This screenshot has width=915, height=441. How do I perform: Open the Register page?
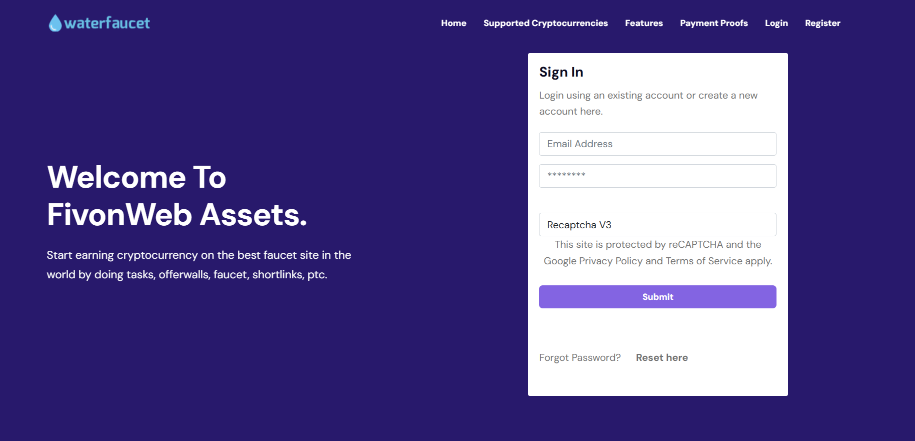click(822, 23)
